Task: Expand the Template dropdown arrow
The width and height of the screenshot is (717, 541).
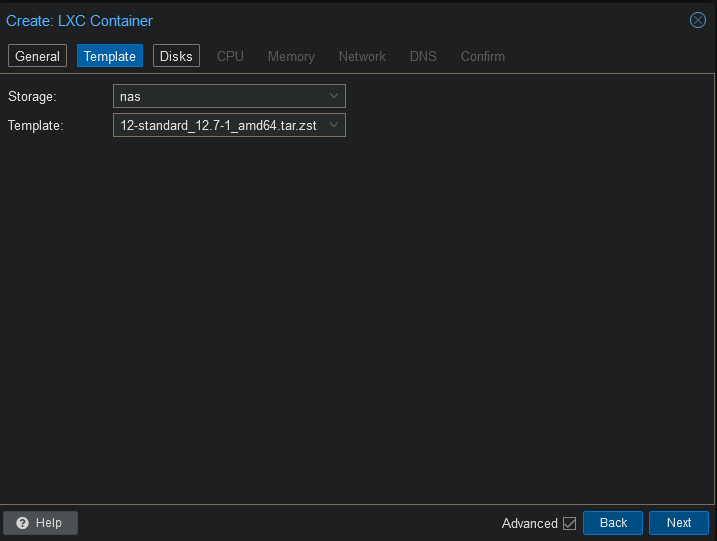Action: tap(334, 126)
